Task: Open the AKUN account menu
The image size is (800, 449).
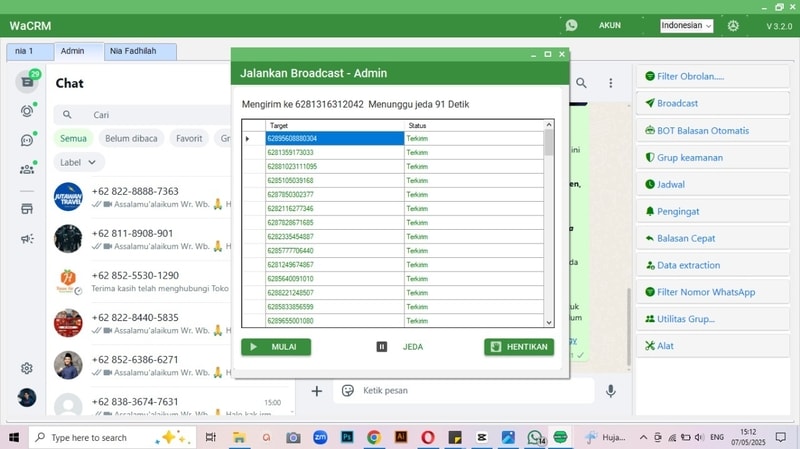Action: 610,25
